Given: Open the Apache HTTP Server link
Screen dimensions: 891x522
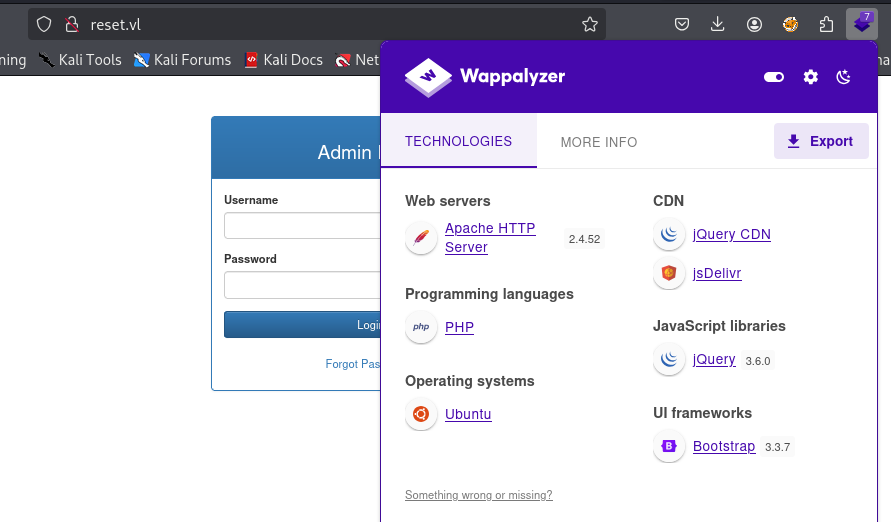Looking at the screenshot, I should (x=489, y=238).
